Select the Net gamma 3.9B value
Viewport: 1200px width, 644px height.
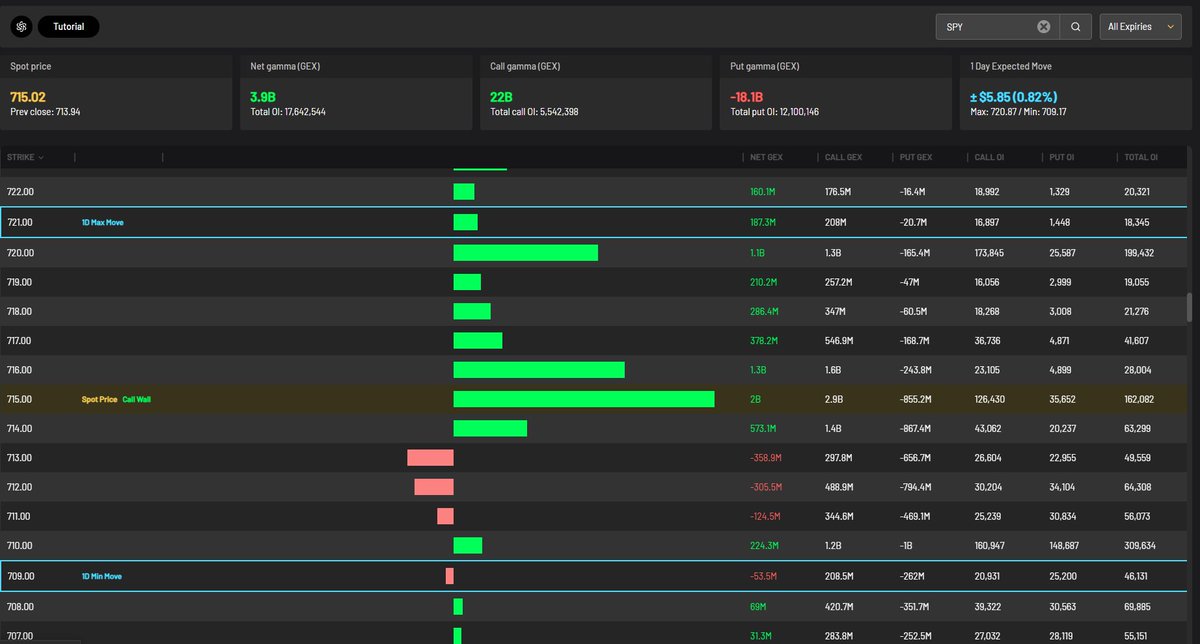(x=265, y=96)
